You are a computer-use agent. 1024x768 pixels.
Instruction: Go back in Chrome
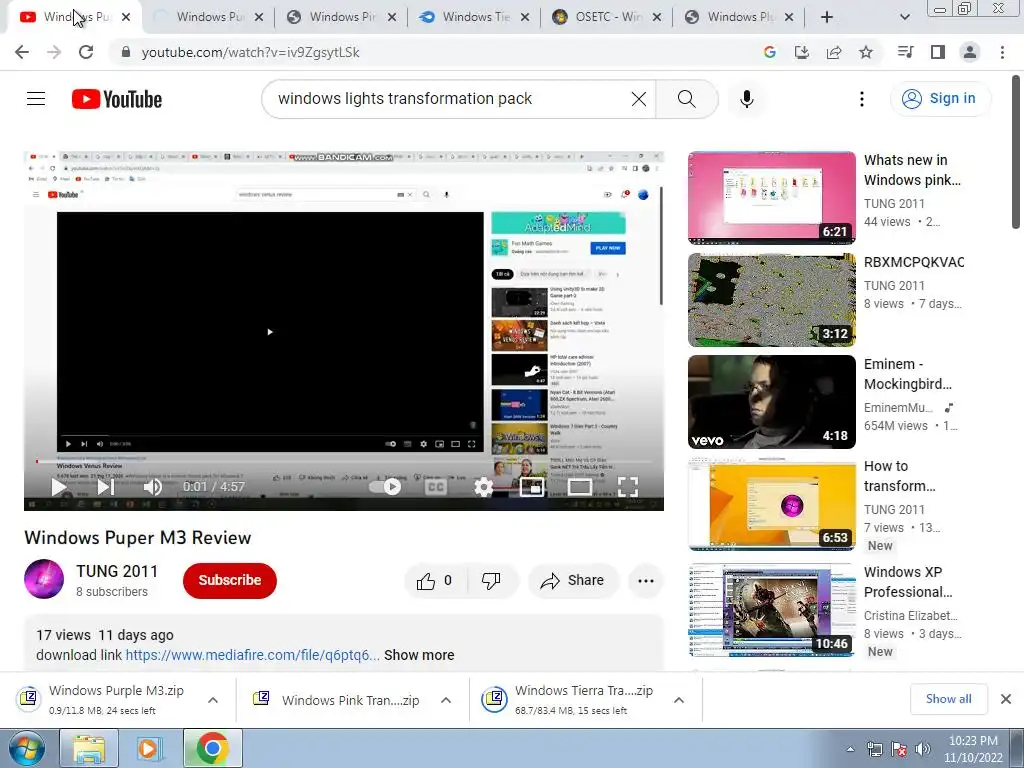[x=22, y=52]
